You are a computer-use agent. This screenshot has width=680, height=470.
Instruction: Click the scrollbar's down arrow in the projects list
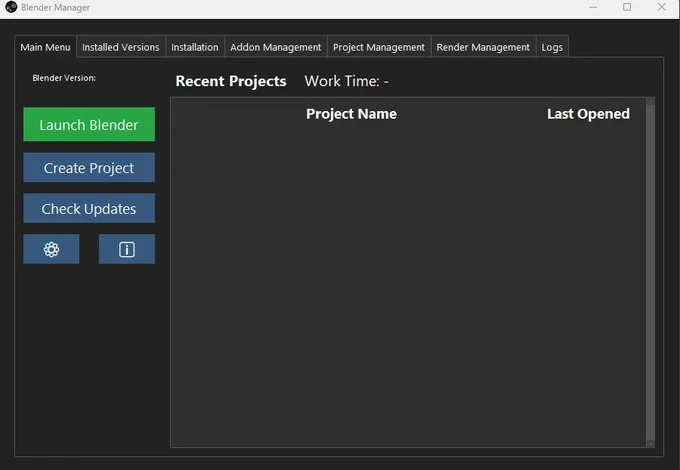[650, 444]
